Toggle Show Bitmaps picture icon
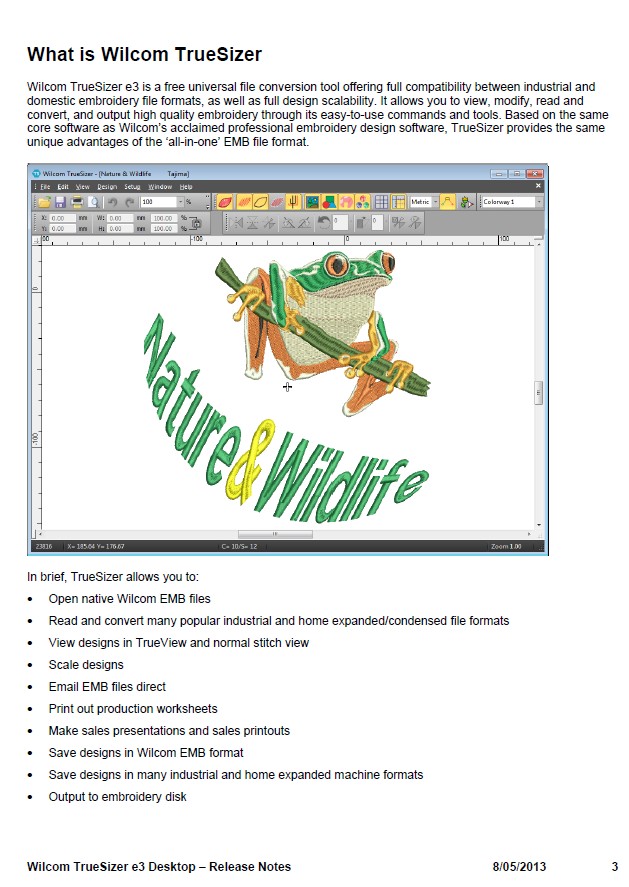Screen dimensions: 629x887 pos(312,202)
